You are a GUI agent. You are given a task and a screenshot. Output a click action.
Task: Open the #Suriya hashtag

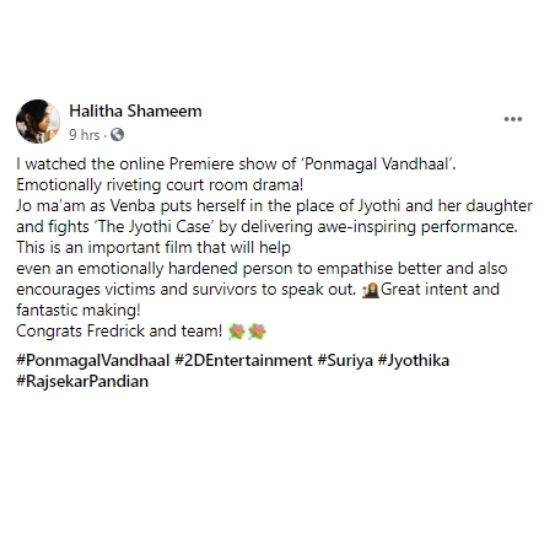[345, 361]
